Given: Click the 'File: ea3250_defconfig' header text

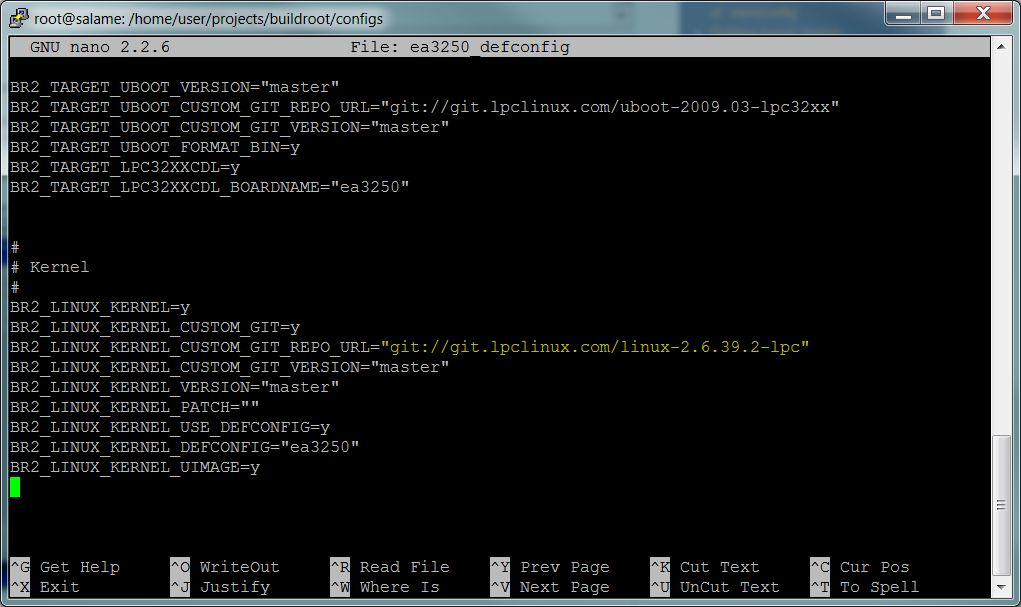Looking at the screenshot, I should 460,47.
